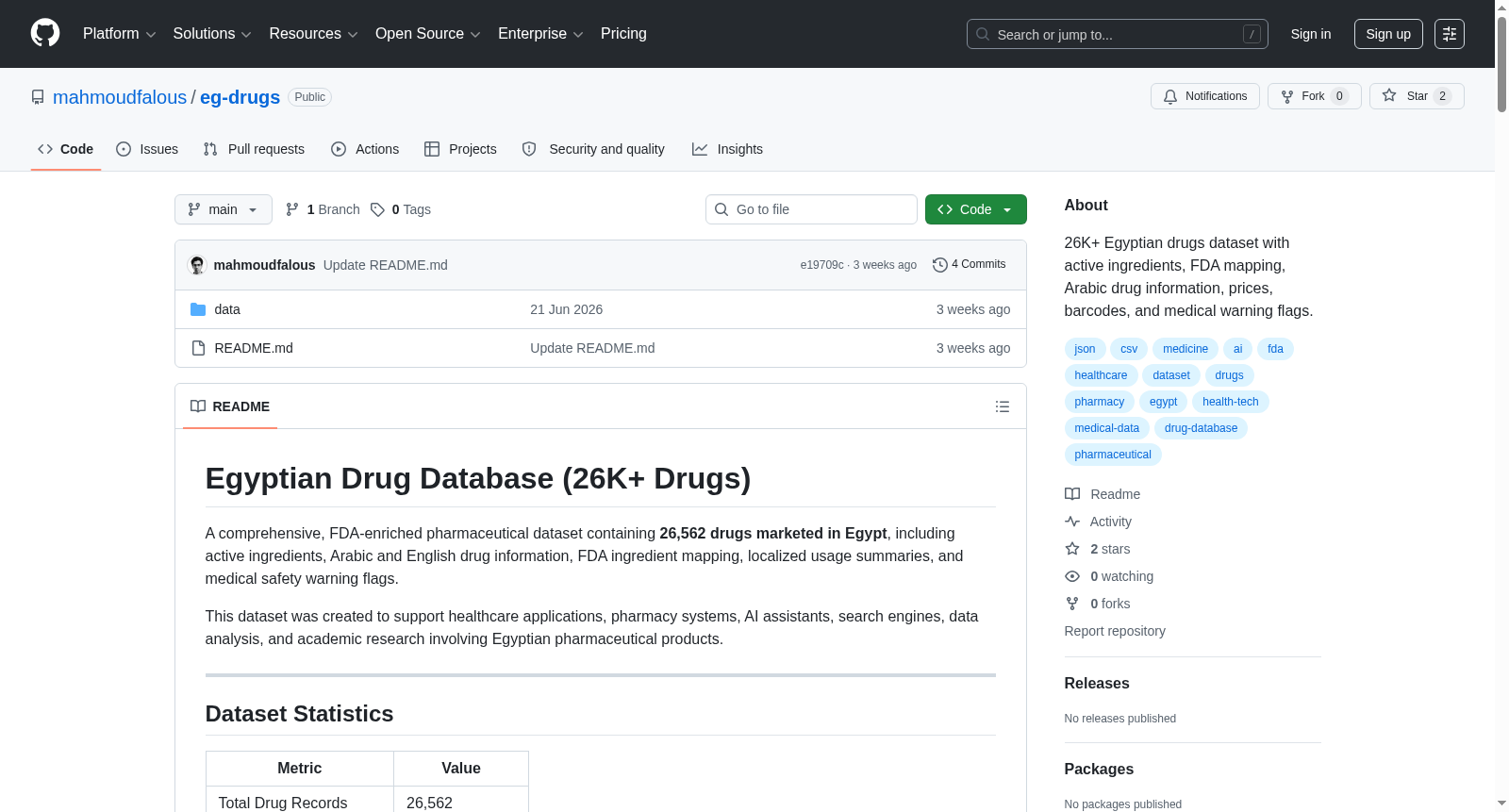This screenshot has width=1509, height=812.
Task: Expand the Resources menu
Action: (313, 34)
